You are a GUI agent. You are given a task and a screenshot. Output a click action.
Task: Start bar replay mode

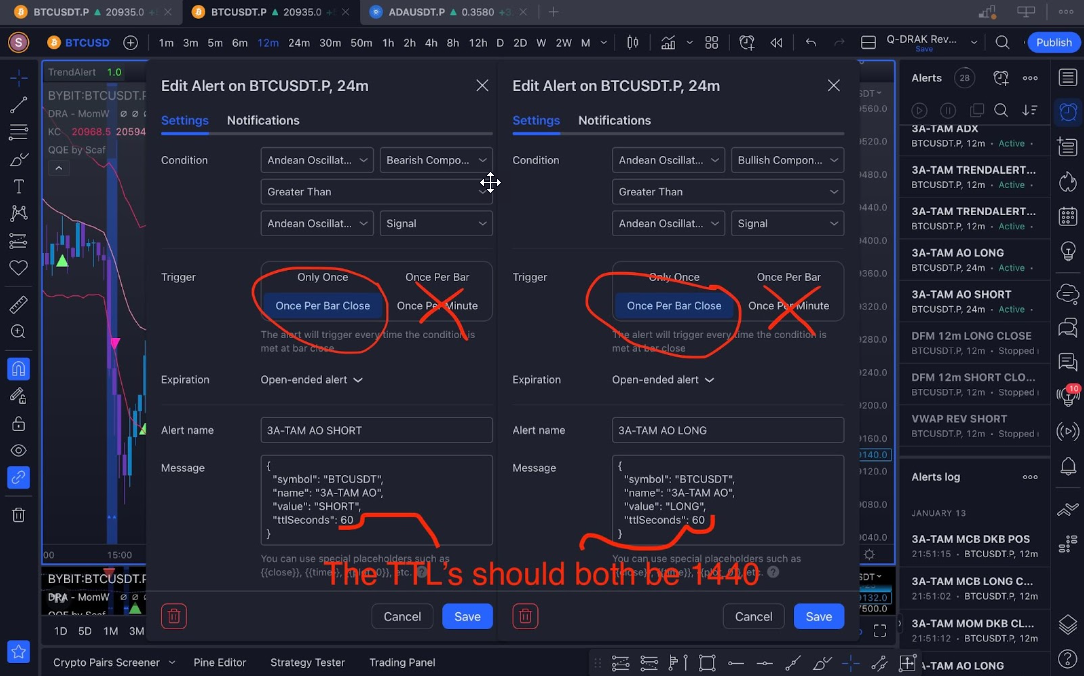776,43
